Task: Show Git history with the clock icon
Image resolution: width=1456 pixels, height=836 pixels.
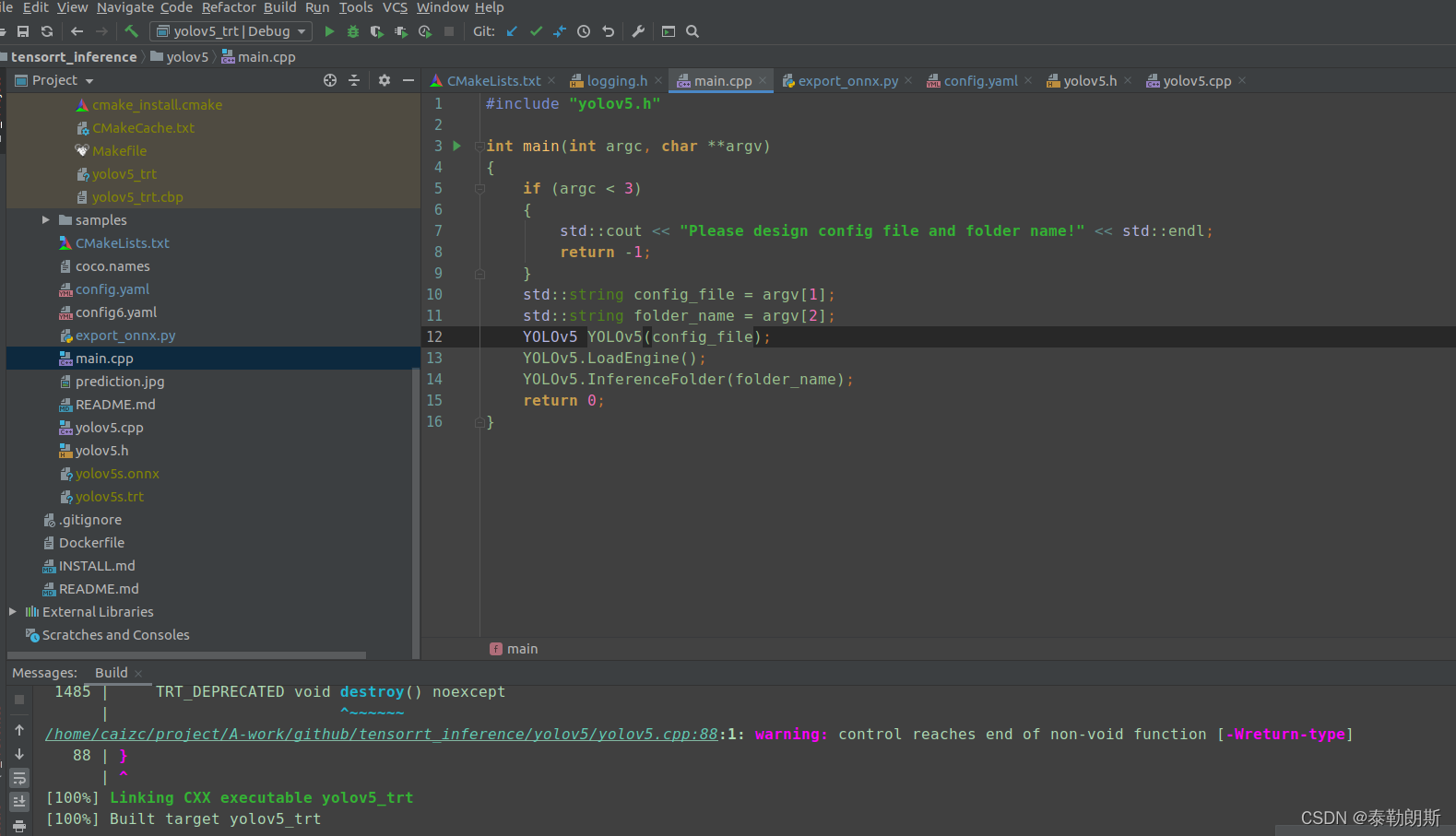Action: coord(584,31)
